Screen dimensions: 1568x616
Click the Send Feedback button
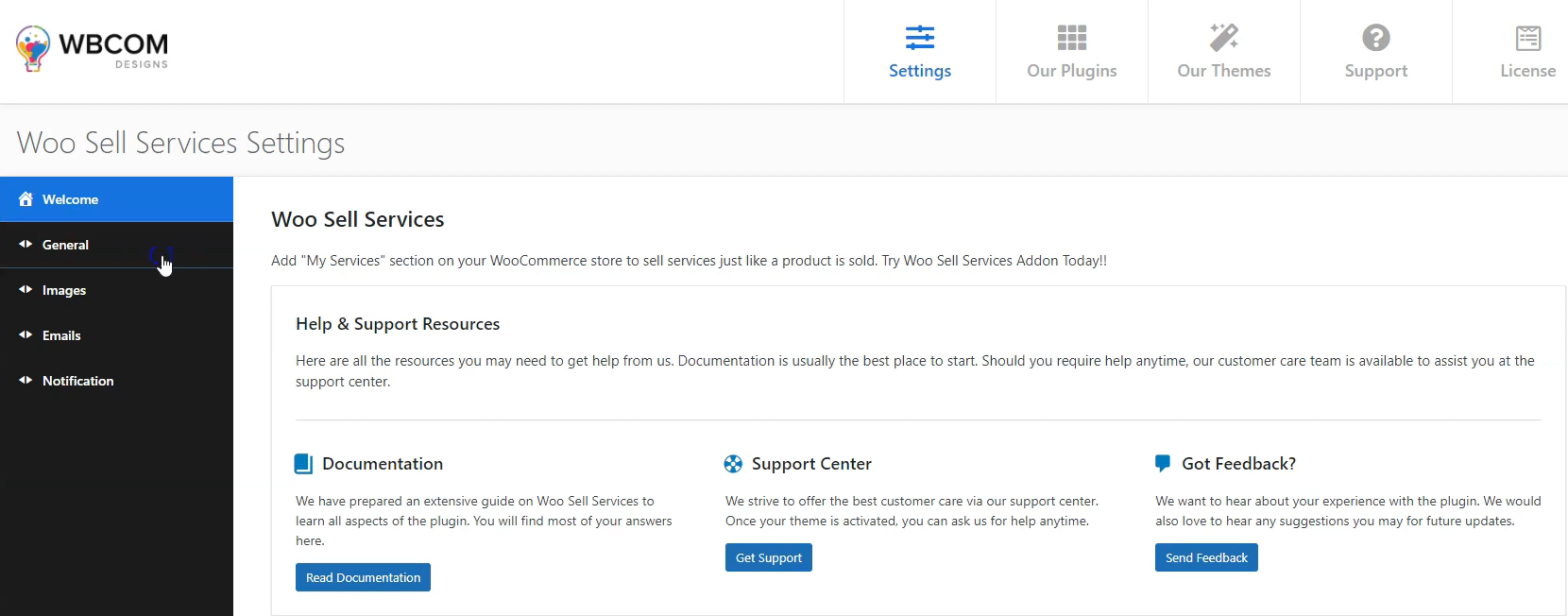tap(1206, 557)
